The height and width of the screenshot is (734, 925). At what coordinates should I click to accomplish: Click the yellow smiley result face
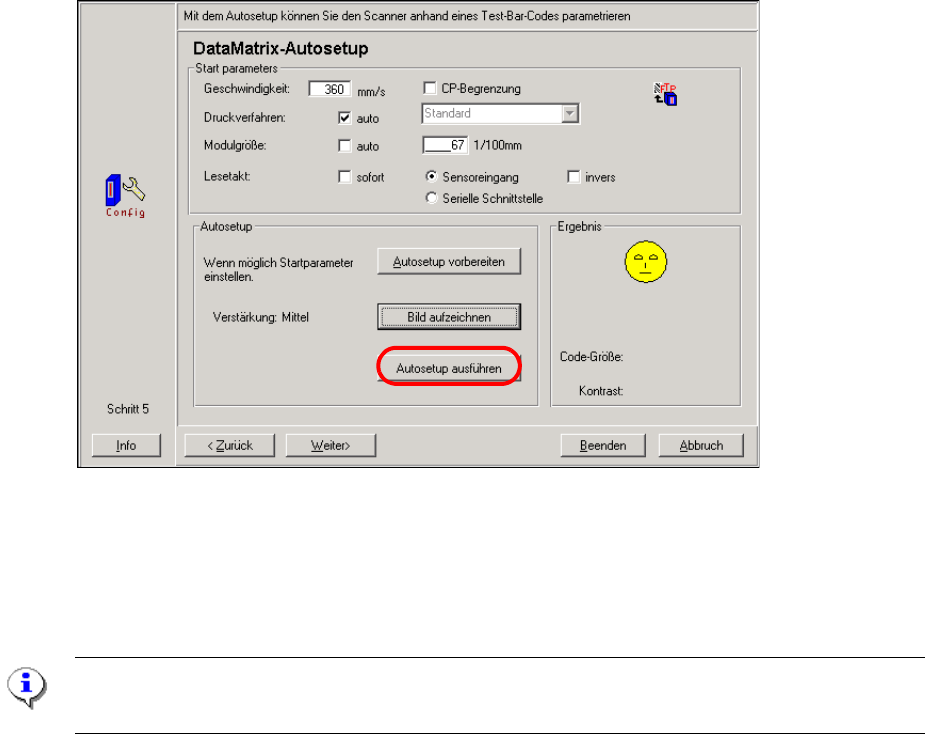[x=646, y=261]
